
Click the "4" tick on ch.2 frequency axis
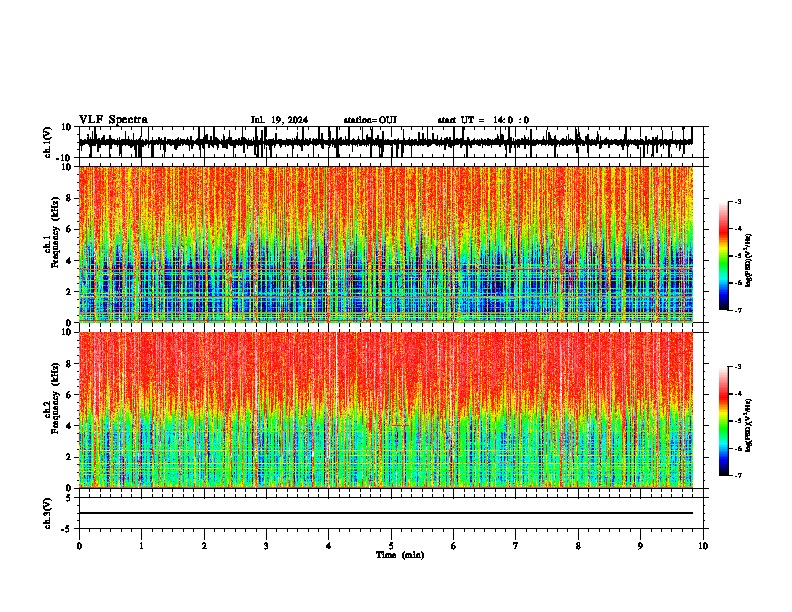(x=70, y=426)
